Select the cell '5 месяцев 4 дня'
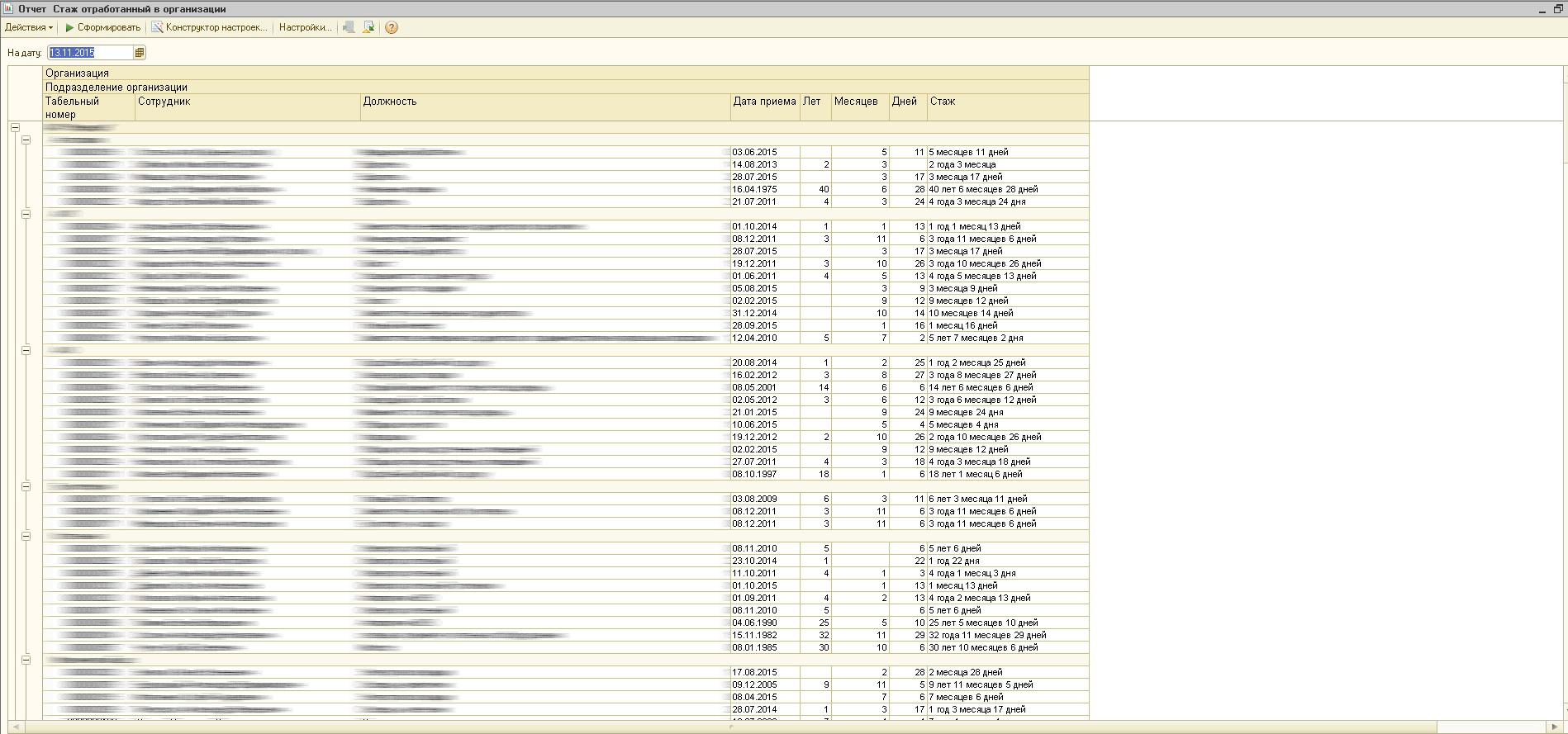The image size is (1568, 734). [1008, 425]
